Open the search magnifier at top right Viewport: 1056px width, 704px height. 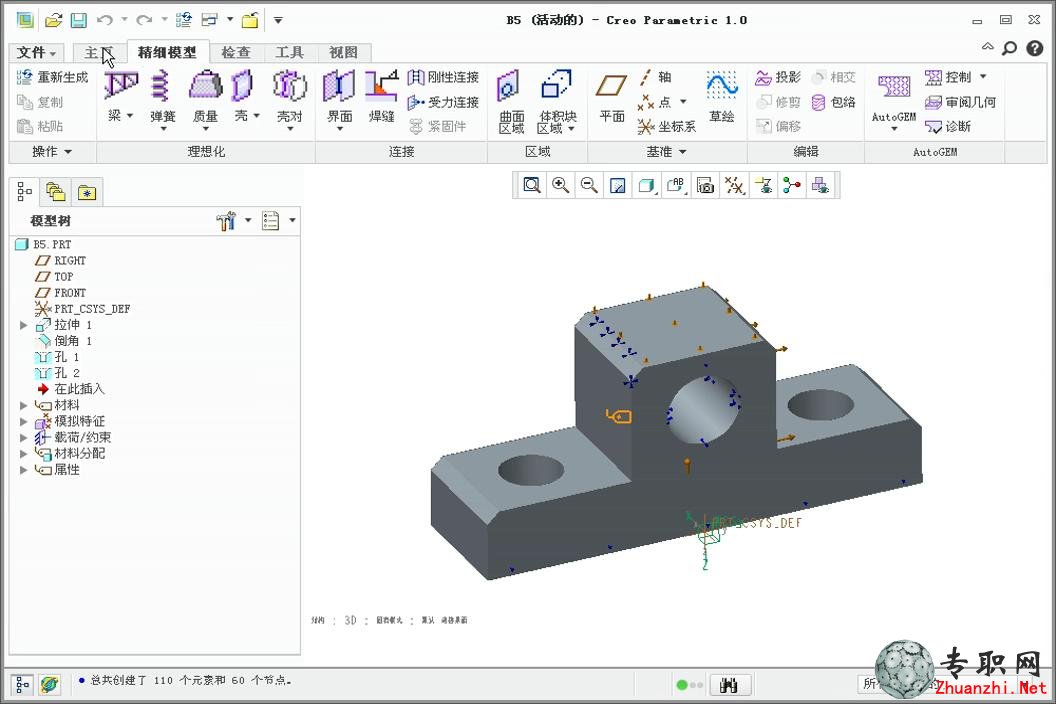[1009, 48]
